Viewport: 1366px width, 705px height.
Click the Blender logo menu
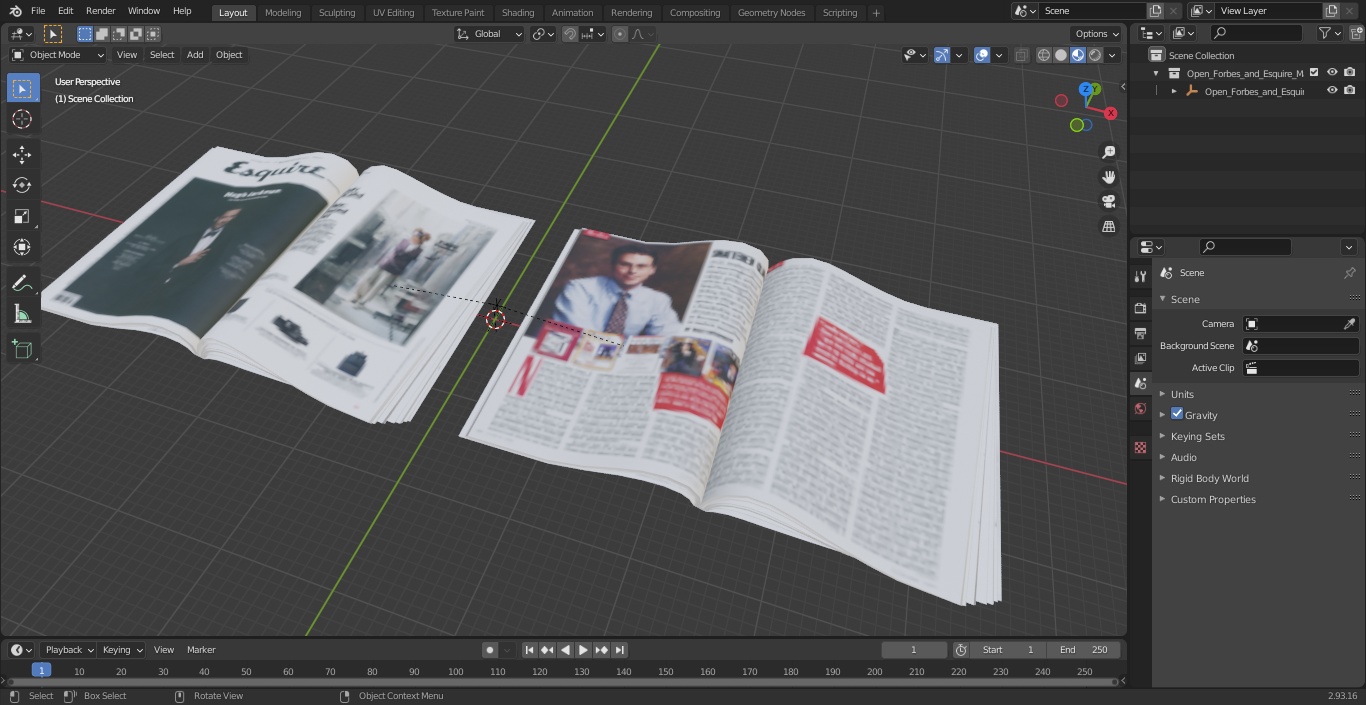point(14,11)
